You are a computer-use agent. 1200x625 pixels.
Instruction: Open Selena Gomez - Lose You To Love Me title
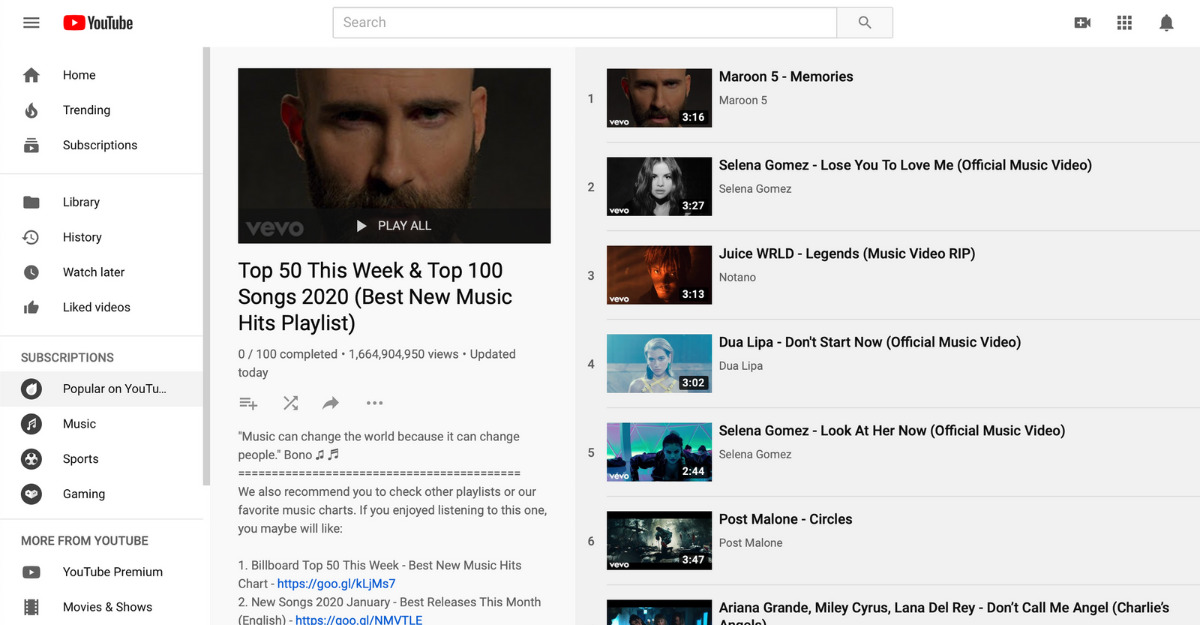pos(905,165)
